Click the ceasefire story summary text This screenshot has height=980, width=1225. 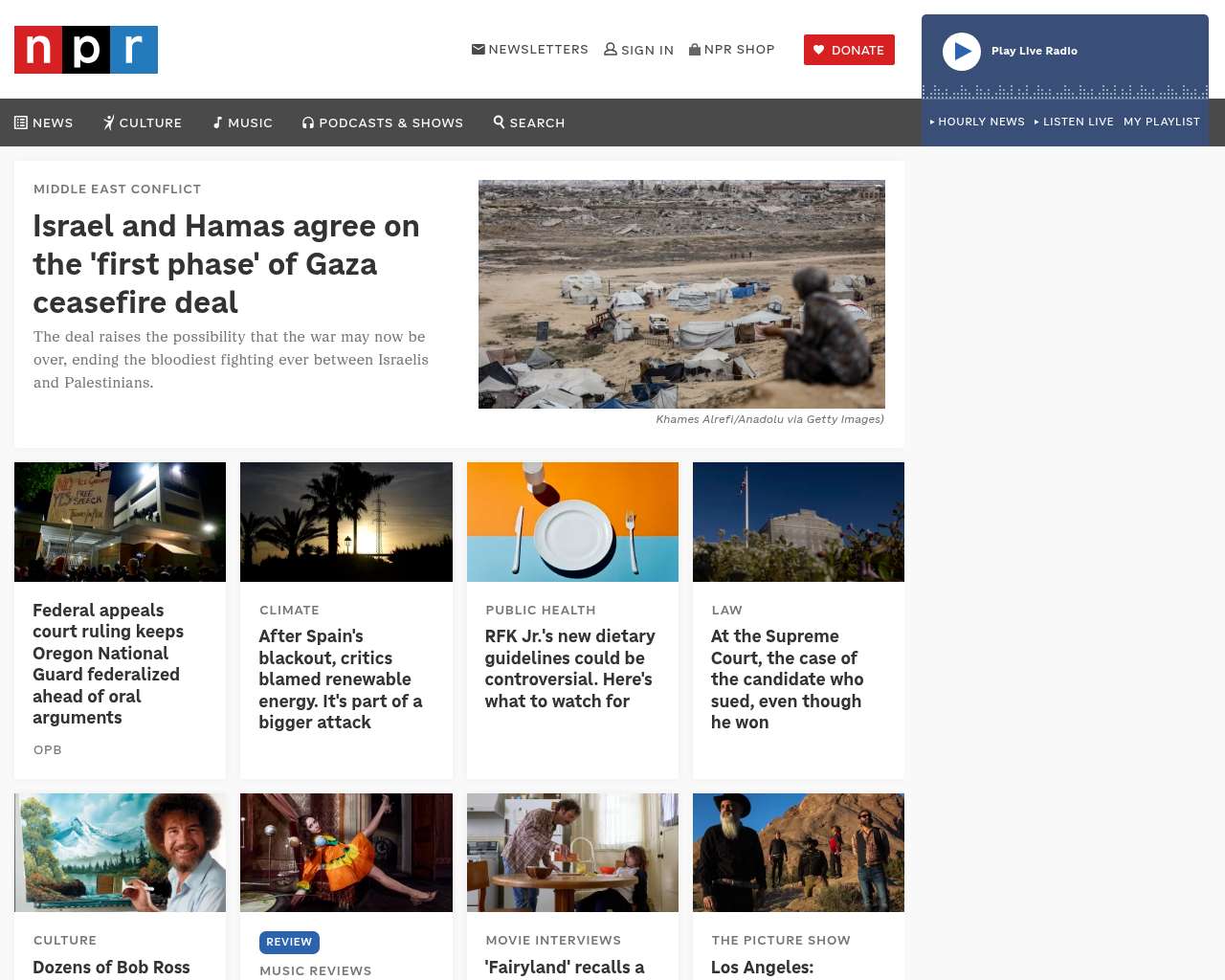point(231,360)
